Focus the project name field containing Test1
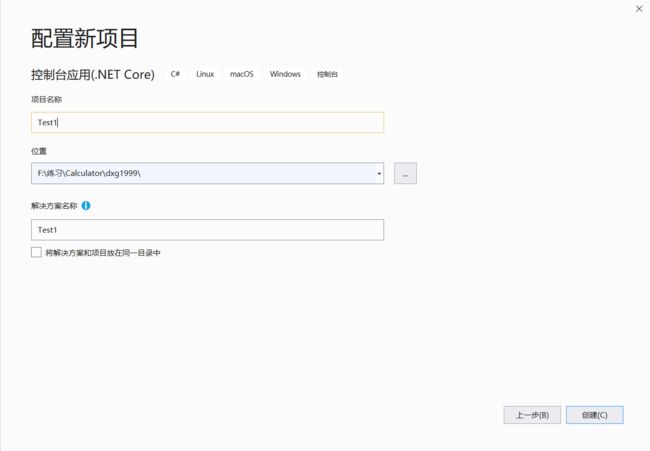Viewport: 650px width, 451px height. pyautogui.click(x=207, y=122)
